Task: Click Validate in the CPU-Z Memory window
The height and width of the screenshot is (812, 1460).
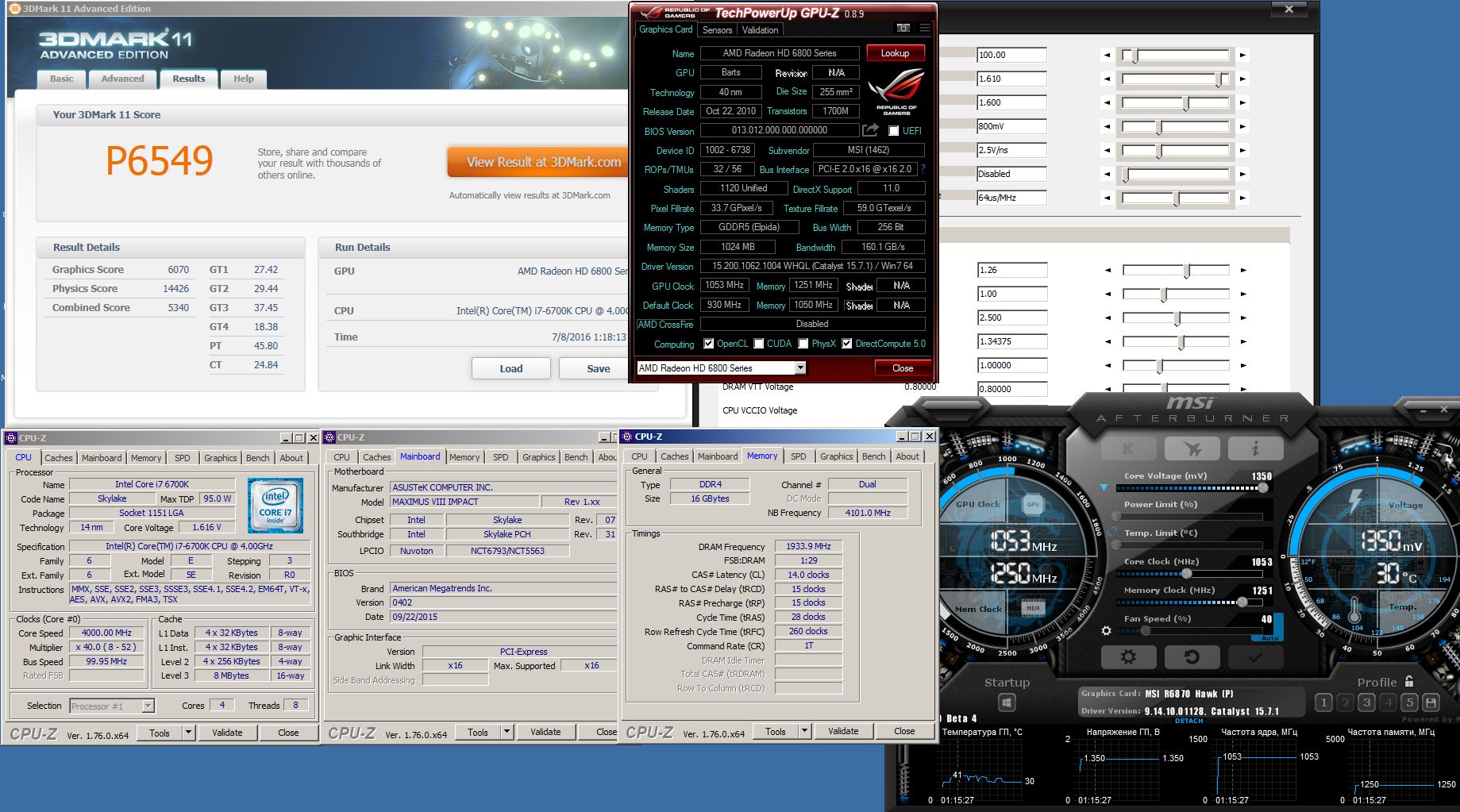Action: pyautogui.click(x=843, y=730)
